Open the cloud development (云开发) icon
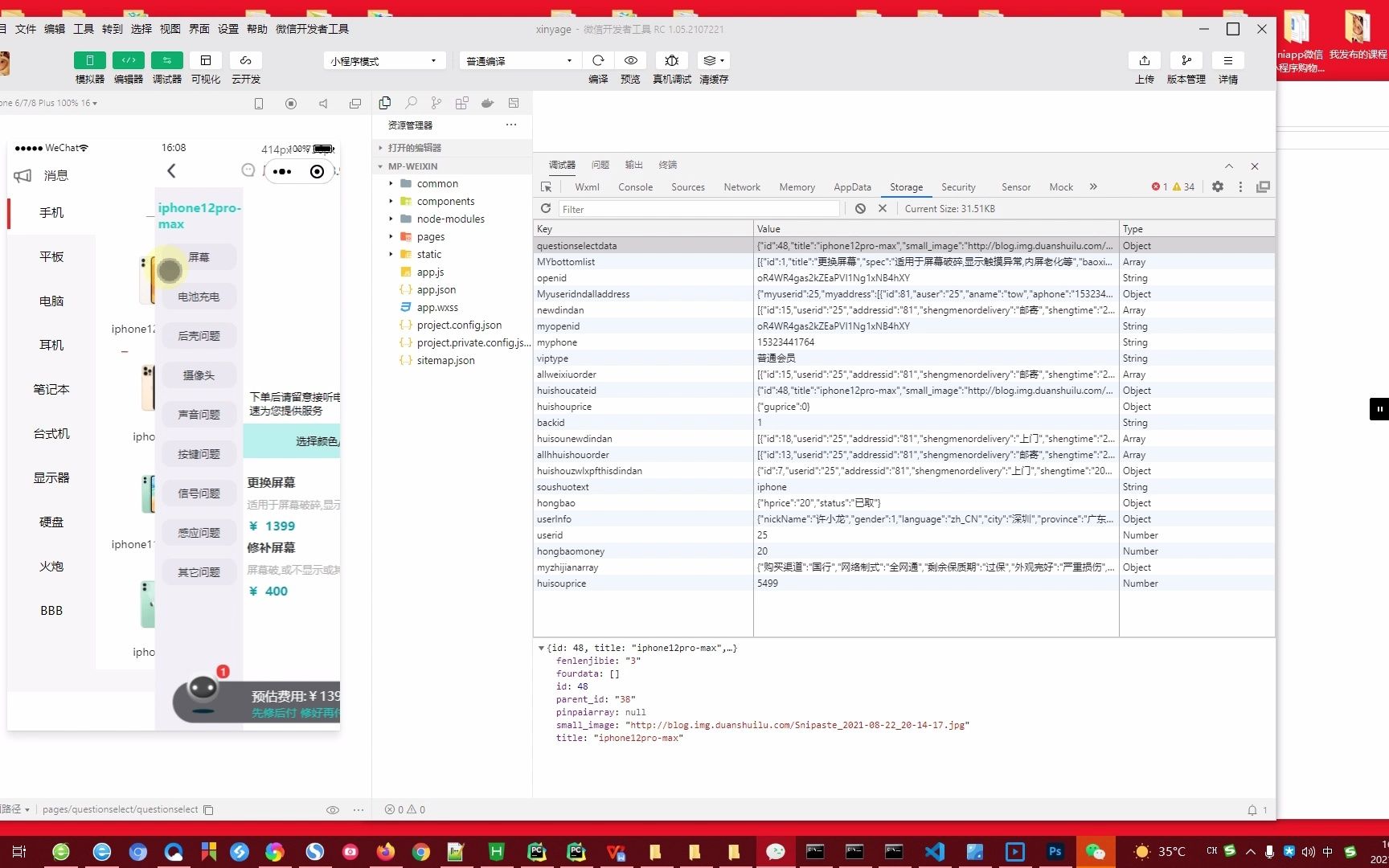This screenshot has height=868, width=1389. point(245,60)
